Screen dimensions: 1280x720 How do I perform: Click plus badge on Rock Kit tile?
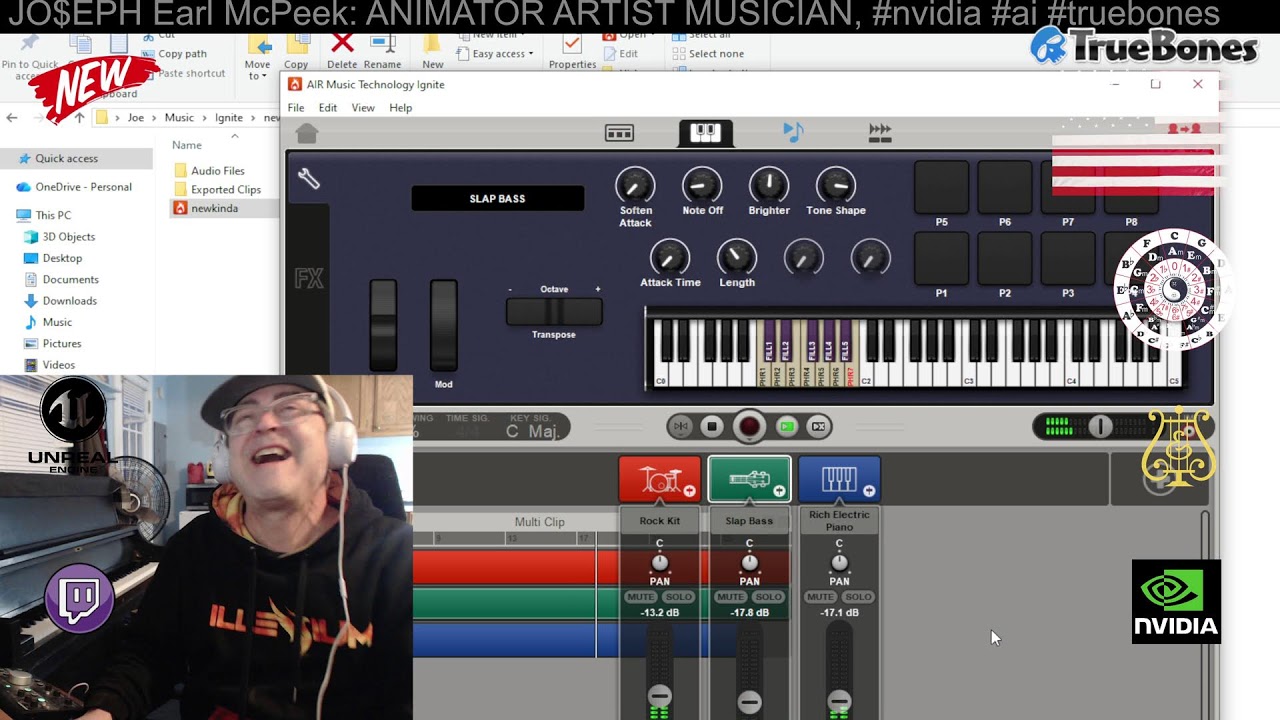[690, 490]
